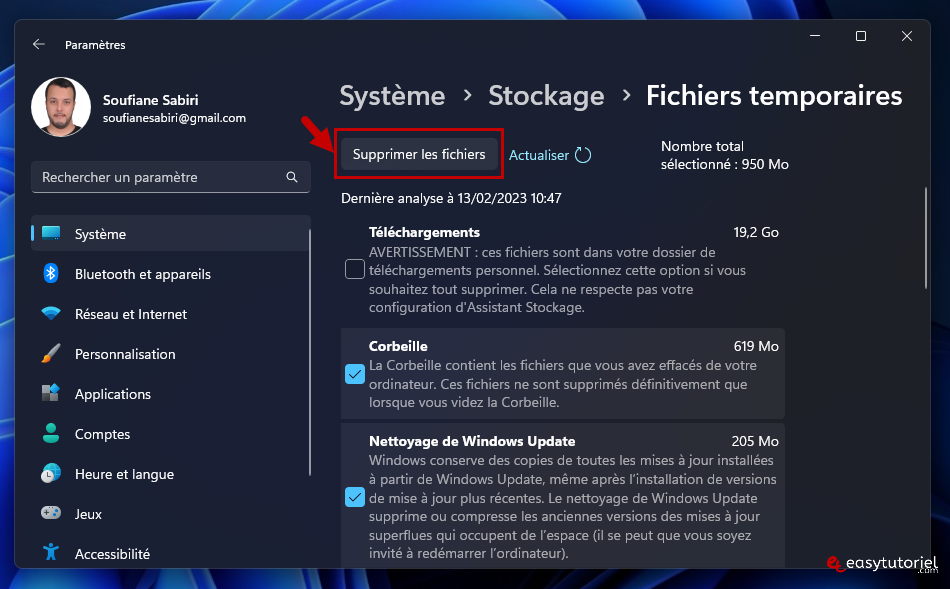The height and width of the screenshot is (589, 950).
Task: Click the Actualiser refresh circle icon
Action: point(583,155)
